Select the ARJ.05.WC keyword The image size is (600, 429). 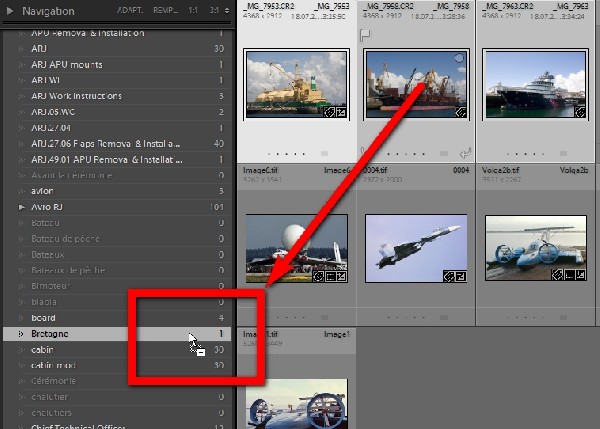point(53,112)
